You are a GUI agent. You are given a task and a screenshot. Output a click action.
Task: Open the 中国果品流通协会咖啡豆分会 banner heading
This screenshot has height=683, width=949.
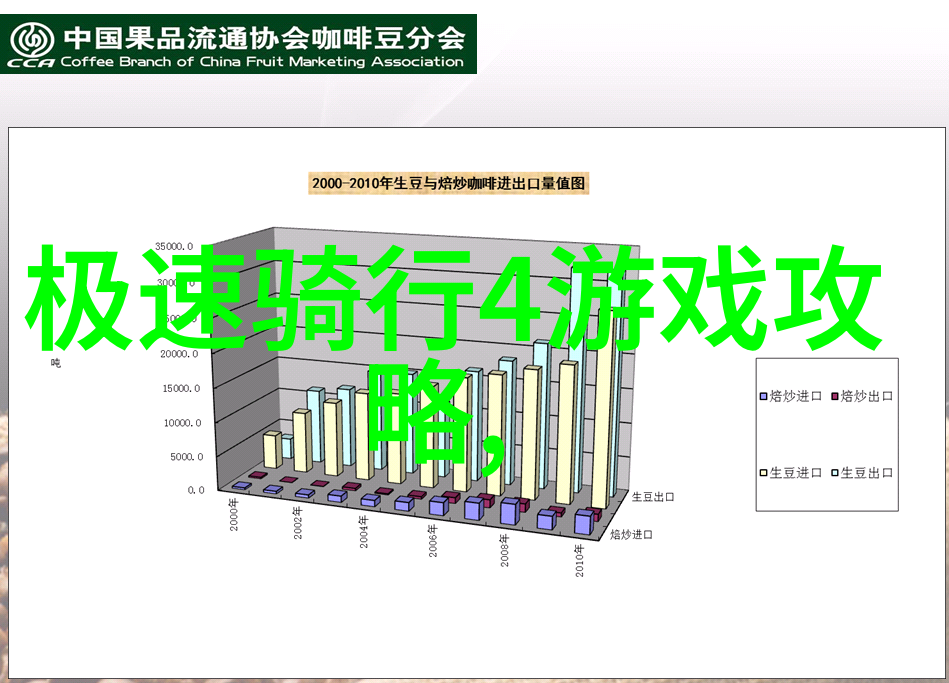coord(265,38)
